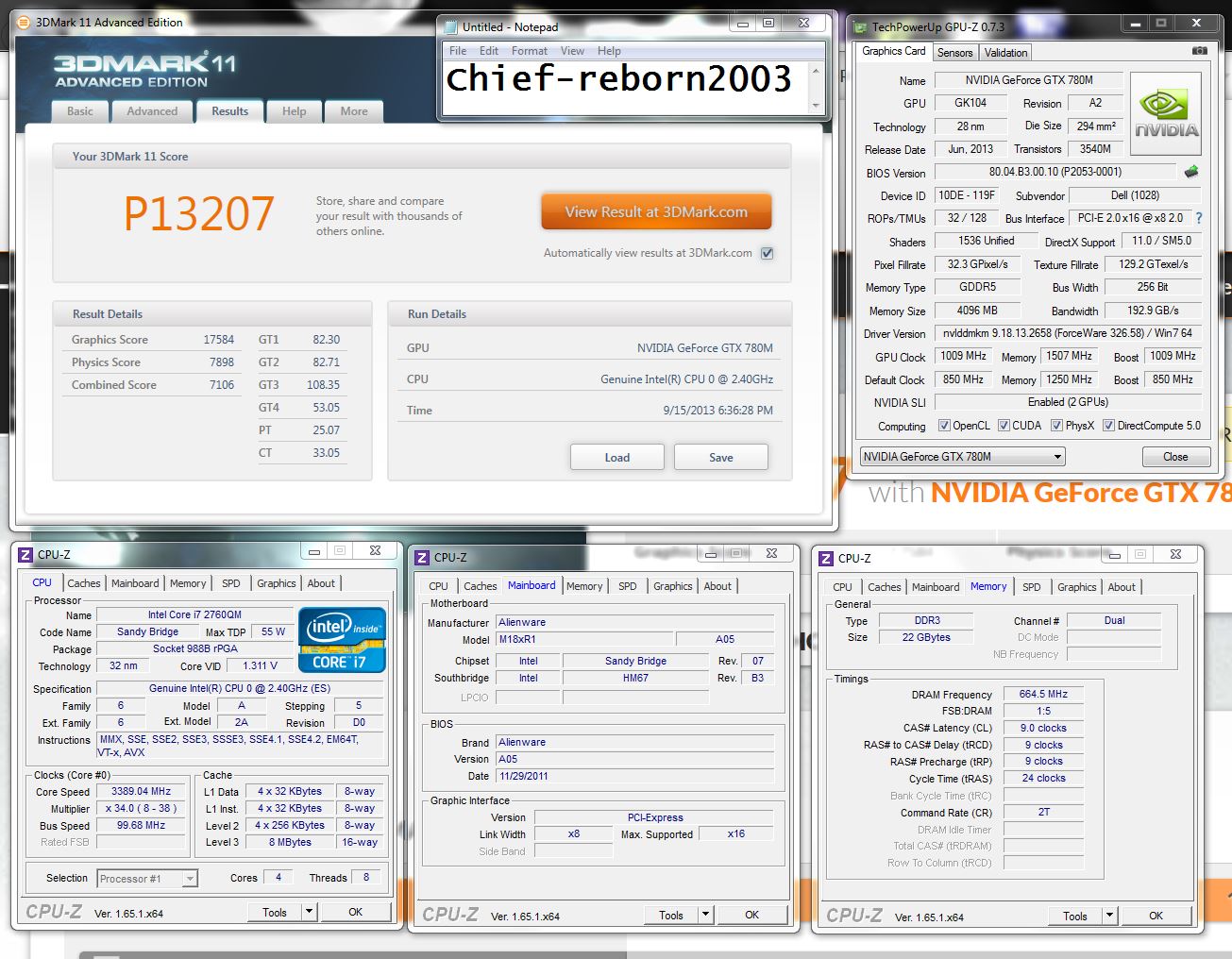Open the Validation tab in GPU-Z
Viewport: 1232px width, 959px height.
[1005, 53]
